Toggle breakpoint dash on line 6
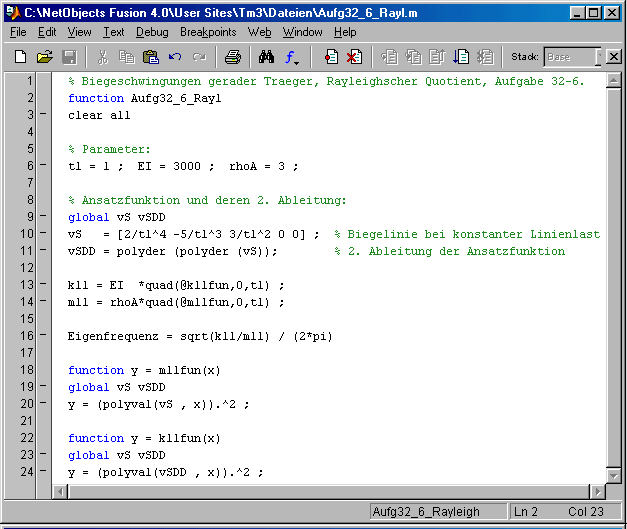Viewport: 627px width, 529px height. (x=43, y=165)
